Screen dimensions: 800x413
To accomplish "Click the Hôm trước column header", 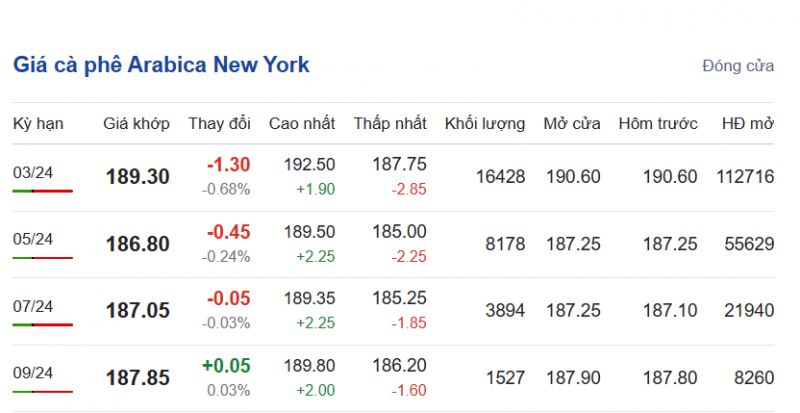I will [x=657, y=124].
